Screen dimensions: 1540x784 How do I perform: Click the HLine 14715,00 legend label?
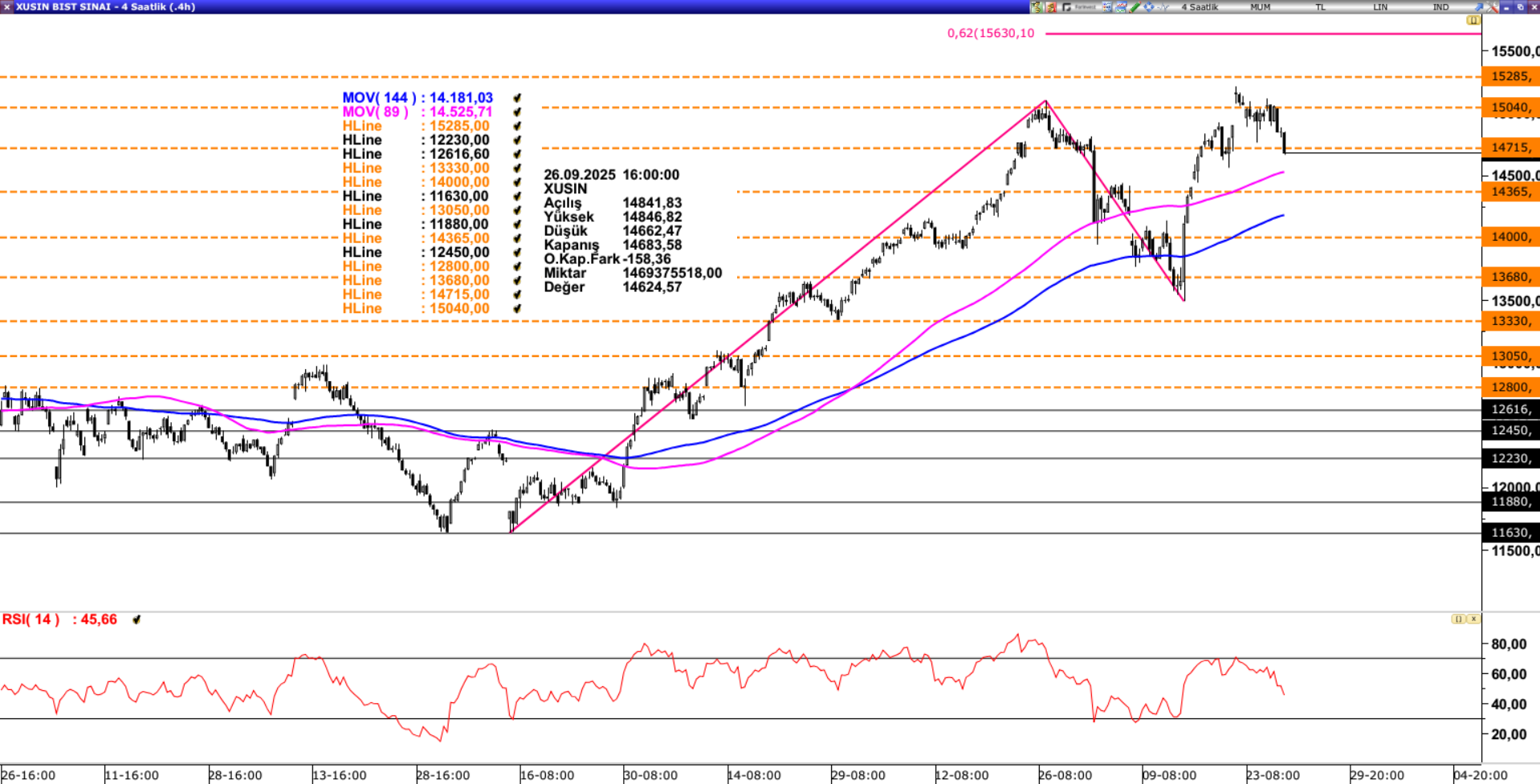click(416, 295)
